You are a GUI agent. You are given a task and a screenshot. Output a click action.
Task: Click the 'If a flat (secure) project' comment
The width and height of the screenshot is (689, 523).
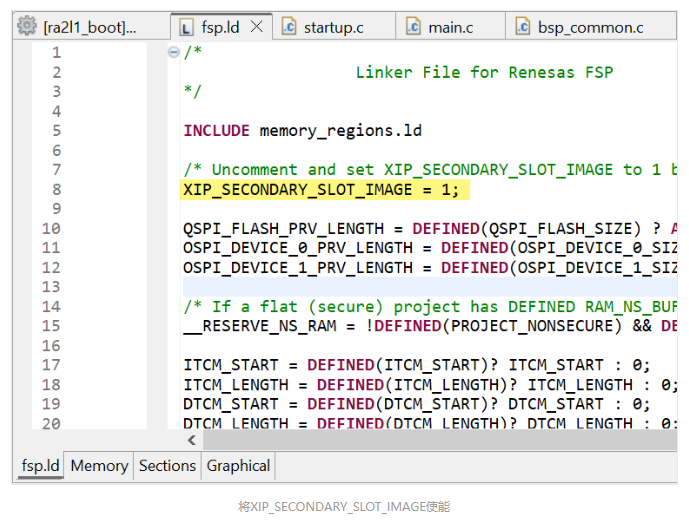[430, 307]
